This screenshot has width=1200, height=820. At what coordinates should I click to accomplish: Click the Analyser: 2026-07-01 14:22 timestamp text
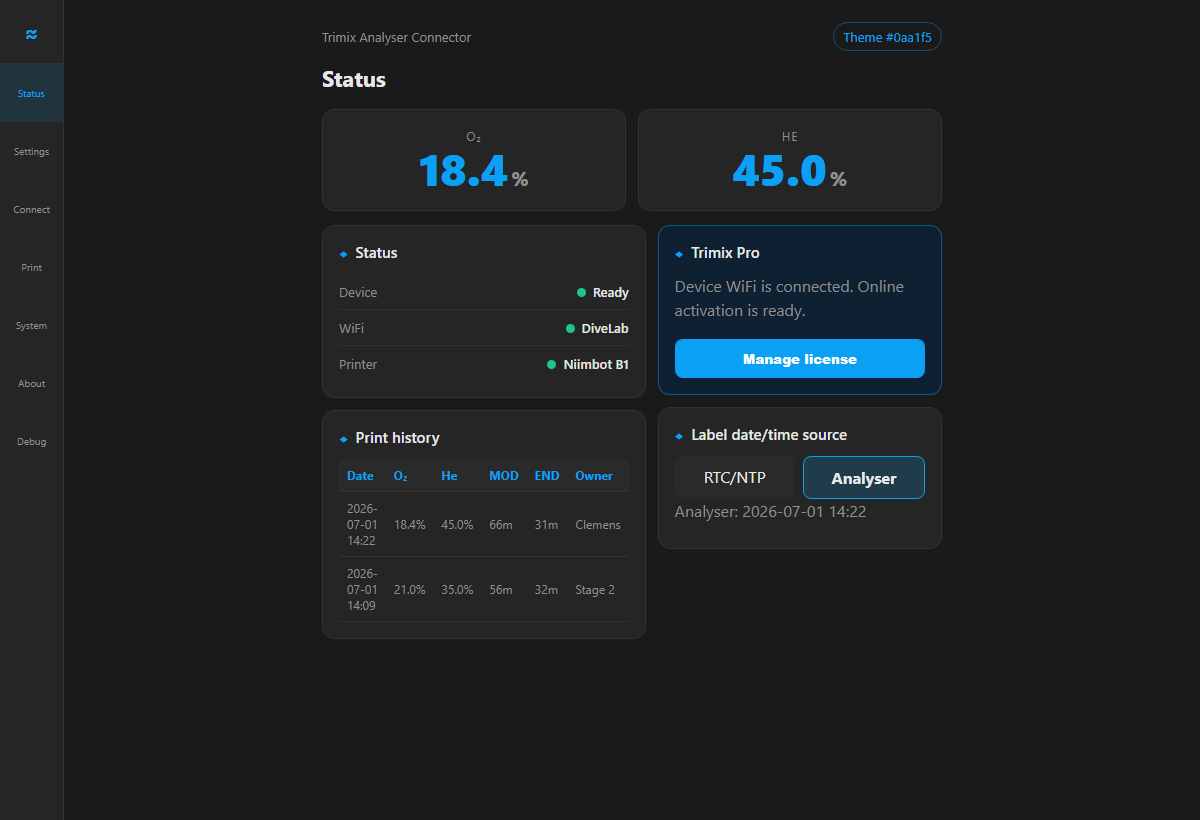(x=770, y=511)
